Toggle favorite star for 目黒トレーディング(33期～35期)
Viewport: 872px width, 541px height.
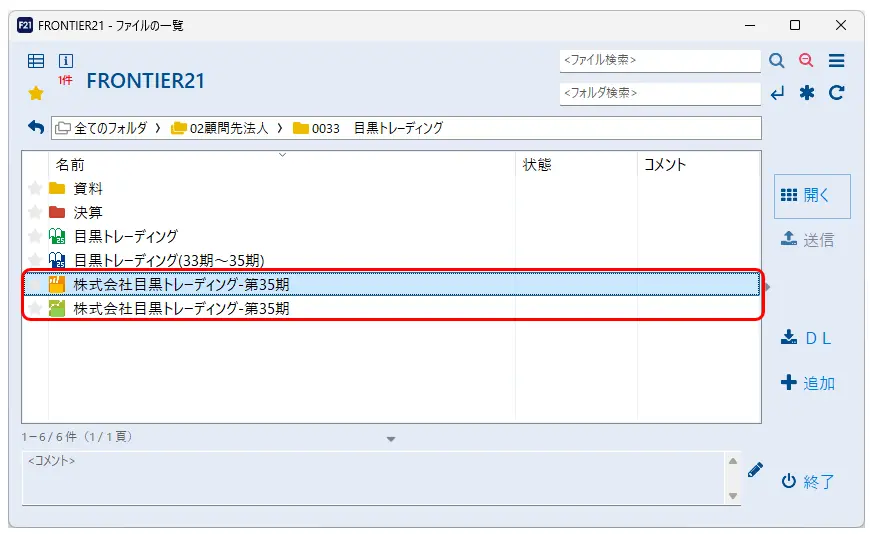click(x=35, y=260)
